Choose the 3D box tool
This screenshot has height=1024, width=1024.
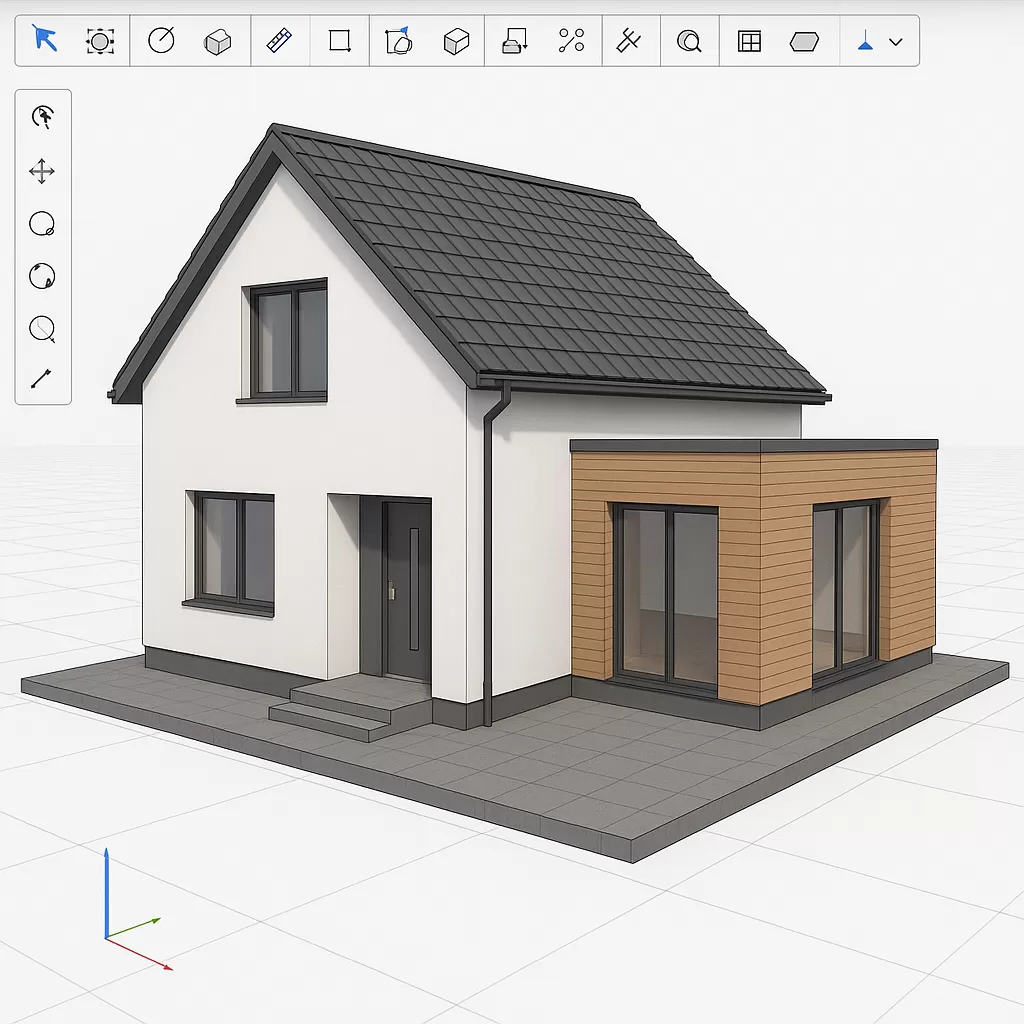tap(218, 41)
